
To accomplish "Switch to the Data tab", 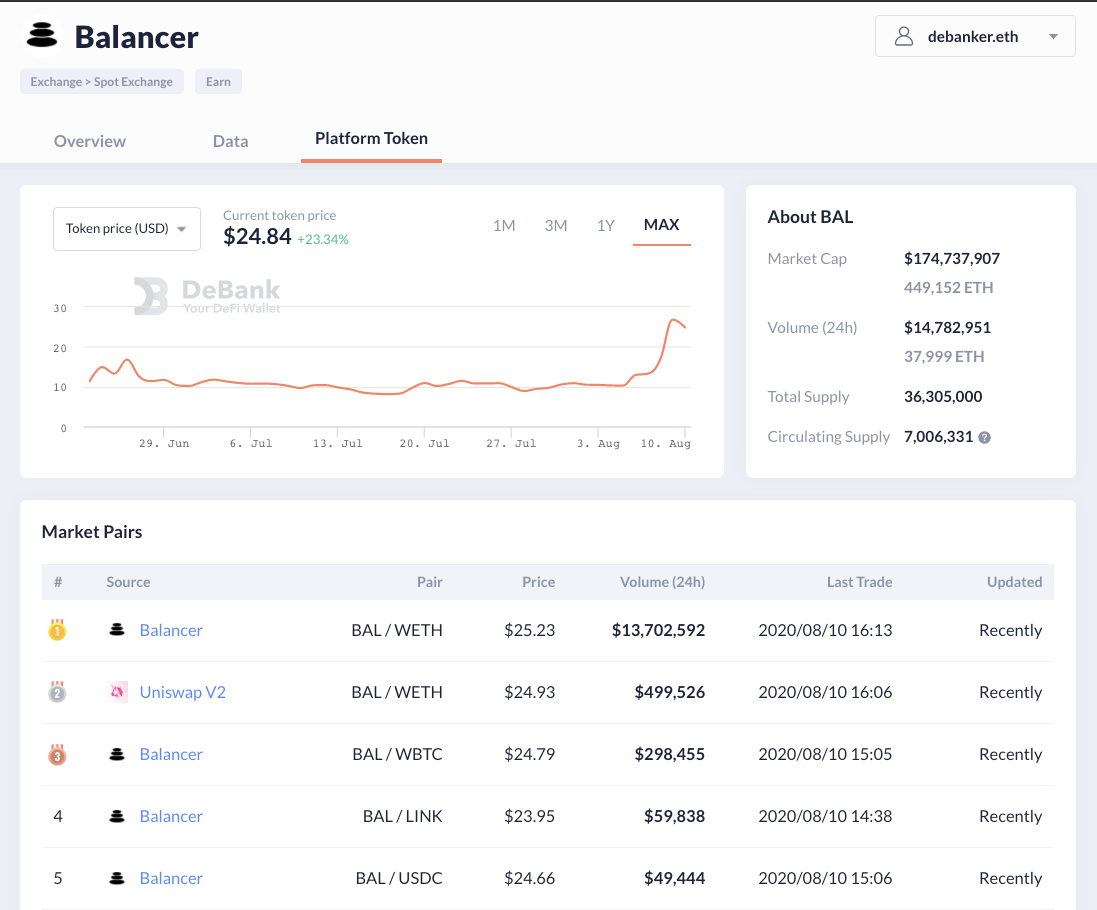I will click(230, 141).
